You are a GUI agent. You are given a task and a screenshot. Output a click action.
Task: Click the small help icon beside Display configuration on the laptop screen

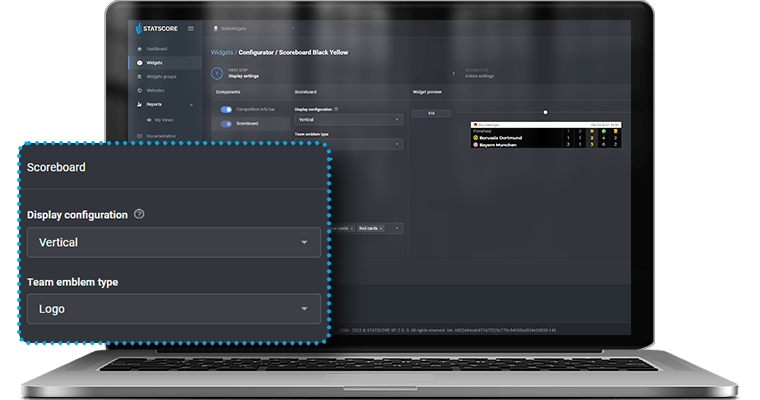[336, 109]
